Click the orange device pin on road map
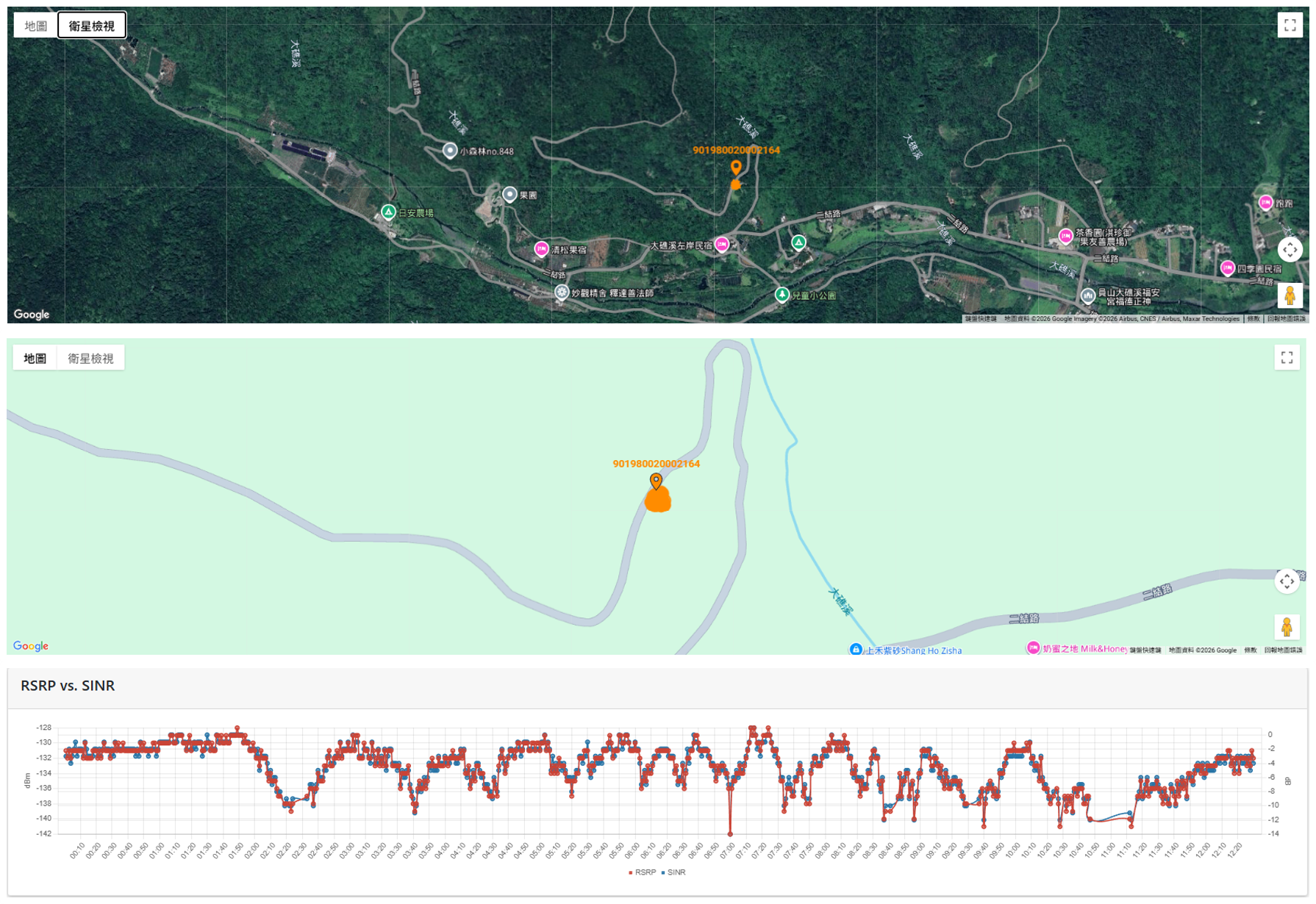The image size is (1316, 904). (x=656, y=481)
